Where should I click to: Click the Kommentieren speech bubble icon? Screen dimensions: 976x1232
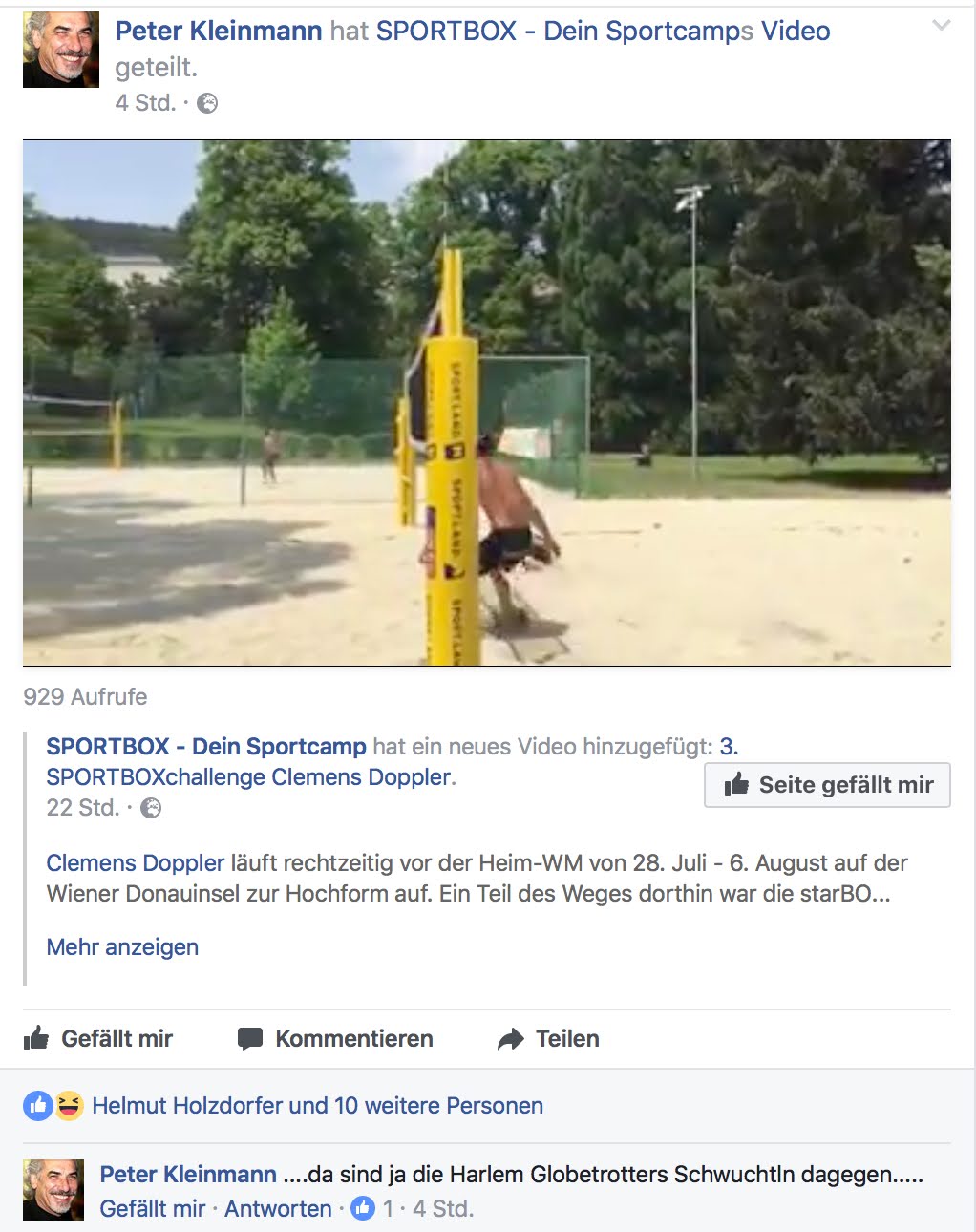tap(250, 1039)
